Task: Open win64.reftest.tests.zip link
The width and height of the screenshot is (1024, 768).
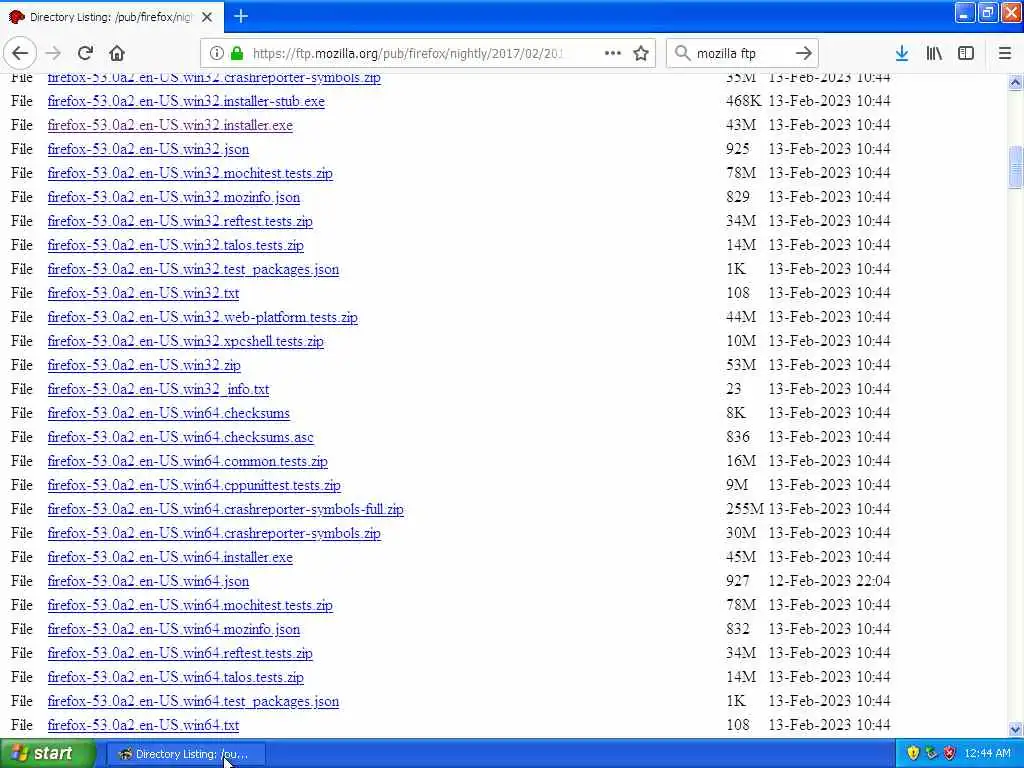Action: 180,653
